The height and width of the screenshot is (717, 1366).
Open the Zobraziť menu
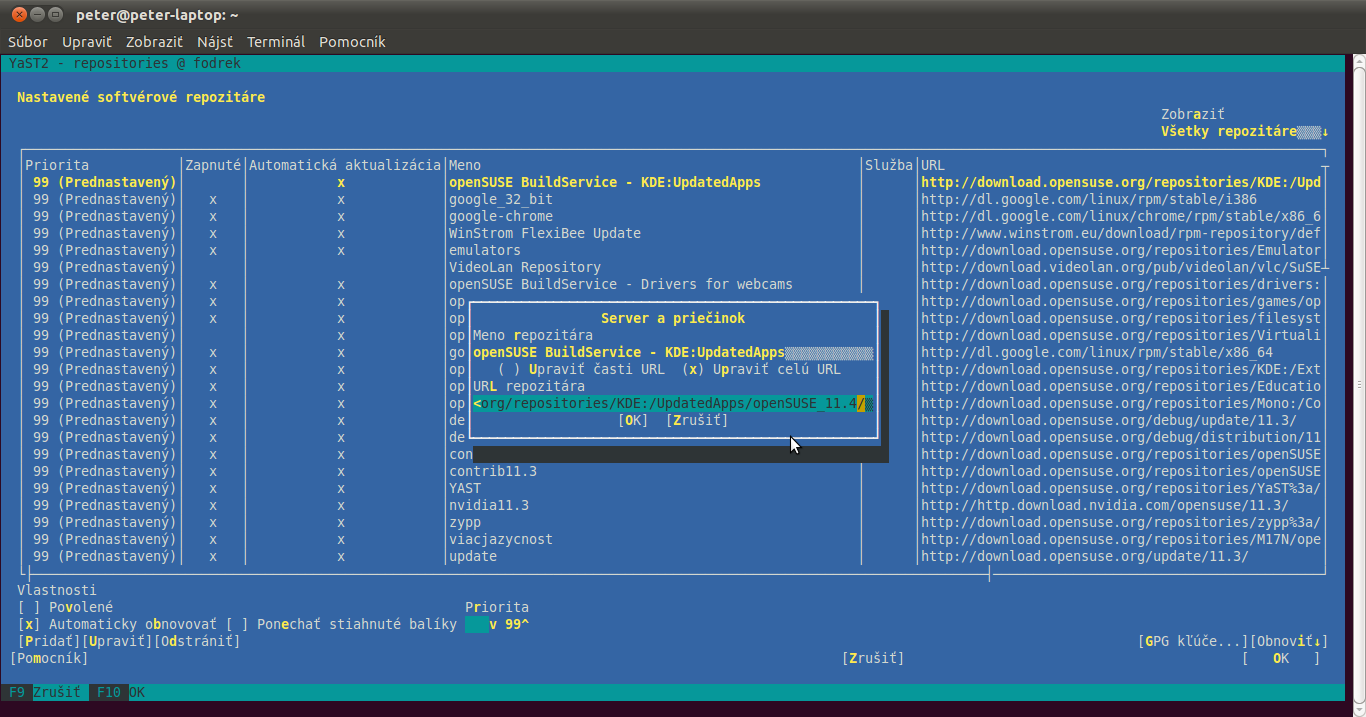tap(154, 42)
